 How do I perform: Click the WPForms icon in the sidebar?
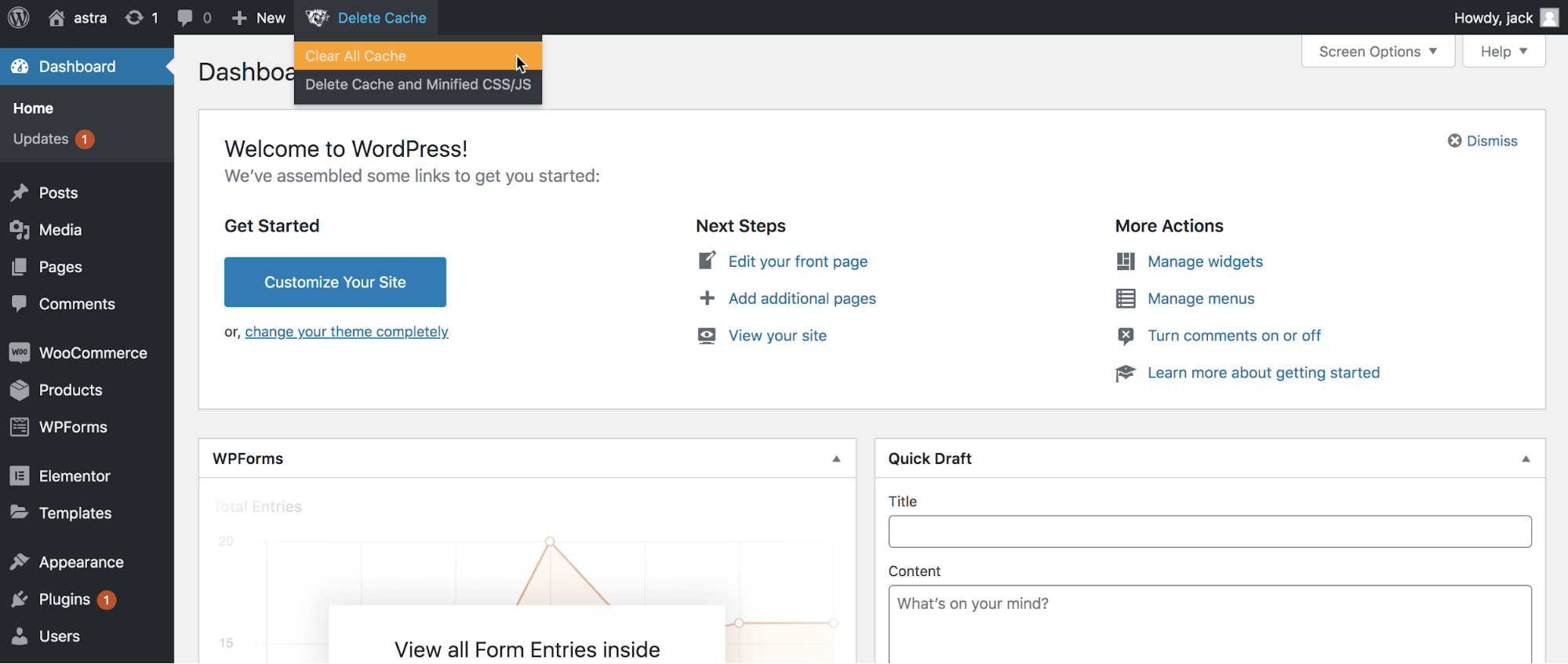[x=20, y=427]
